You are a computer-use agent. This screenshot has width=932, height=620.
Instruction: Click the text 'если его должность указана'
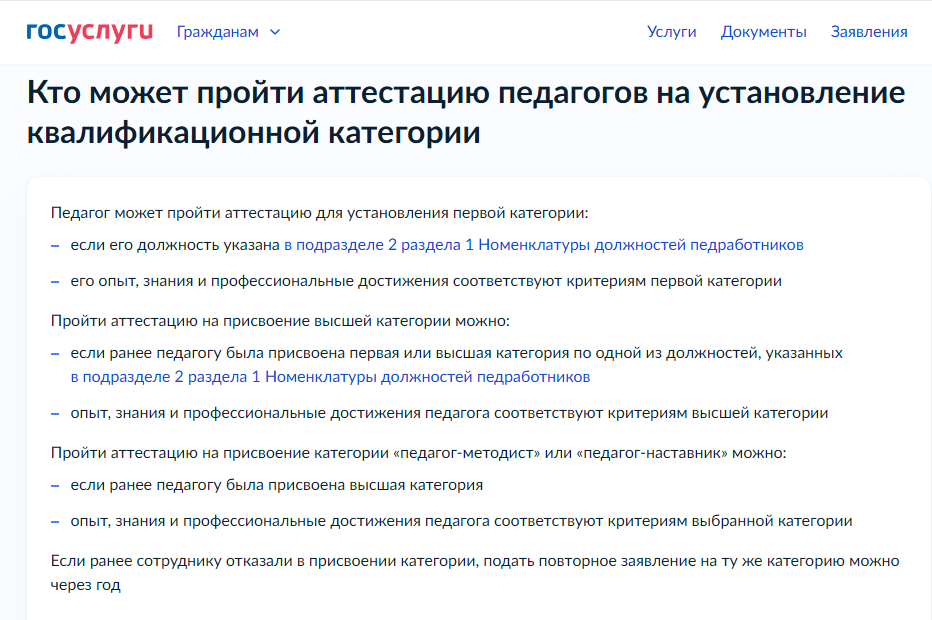[x=175, y=245]
